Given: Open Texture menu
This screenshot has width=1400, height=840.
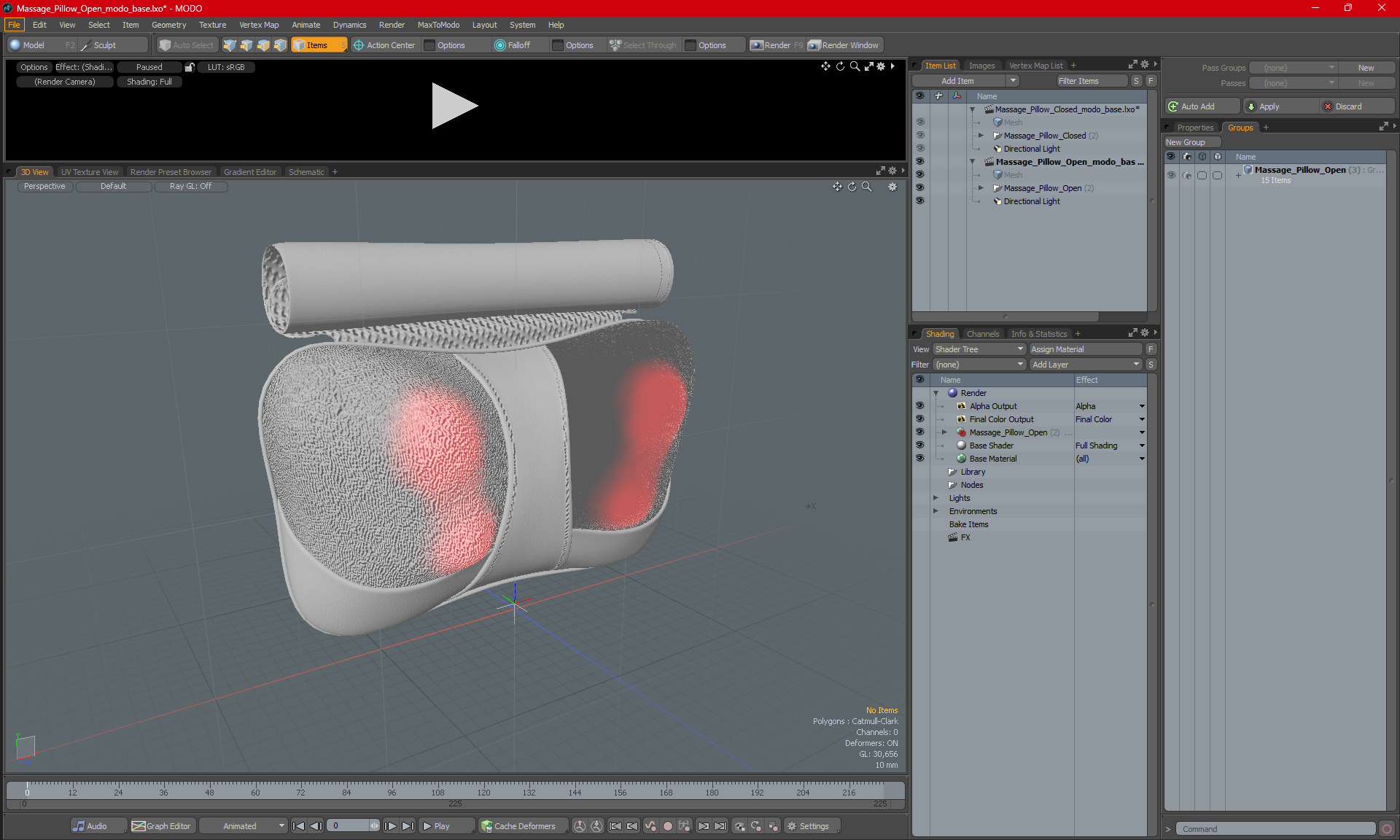Looking at the screenshot, I should pyautogui.click(x=212, y=25).
